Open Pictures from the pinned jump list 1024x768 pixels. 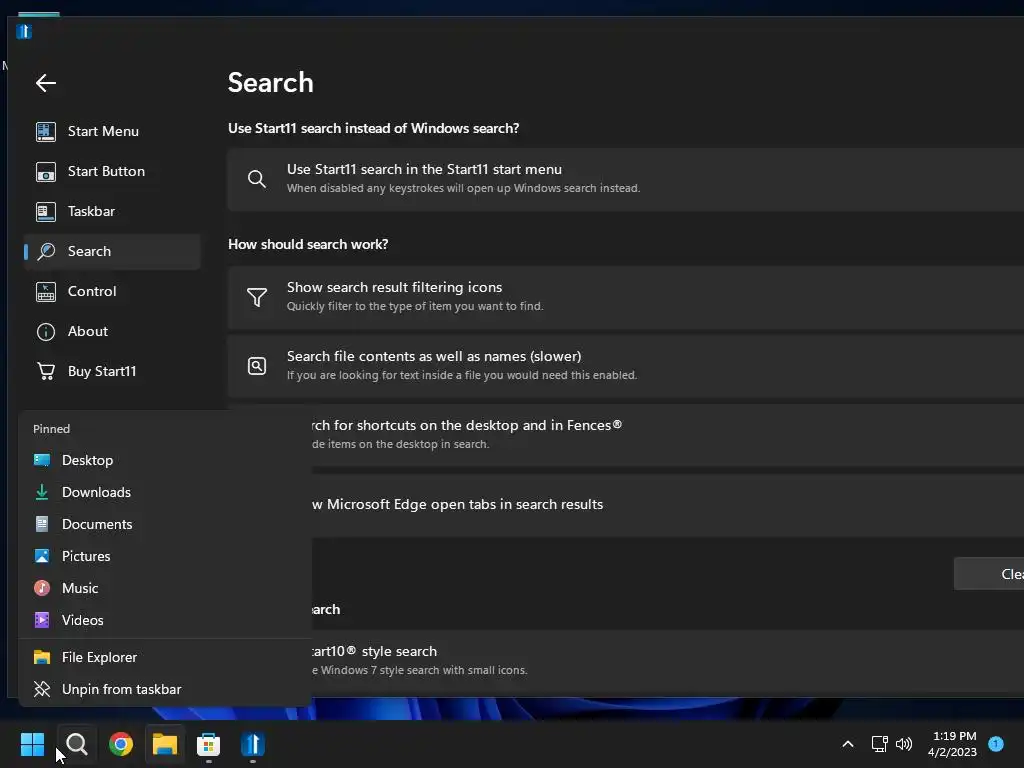(x=165, y=556)
